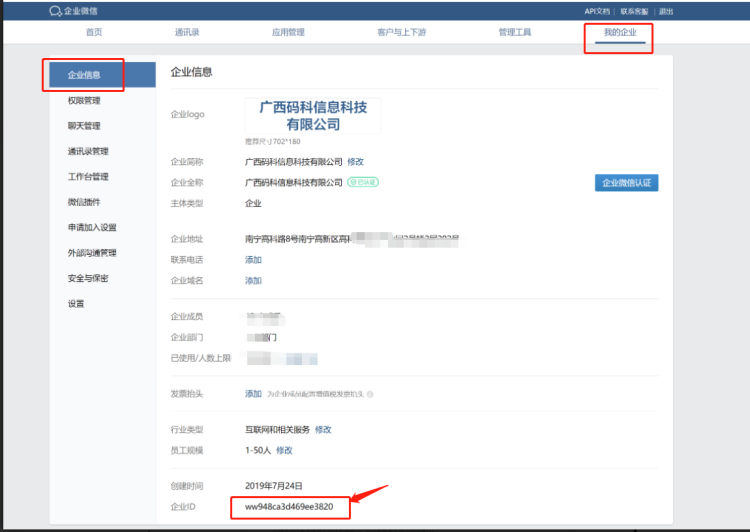Click 添加 next to 联系电话
The height and width of the screenshot is (532, 750).
[254, 260]
